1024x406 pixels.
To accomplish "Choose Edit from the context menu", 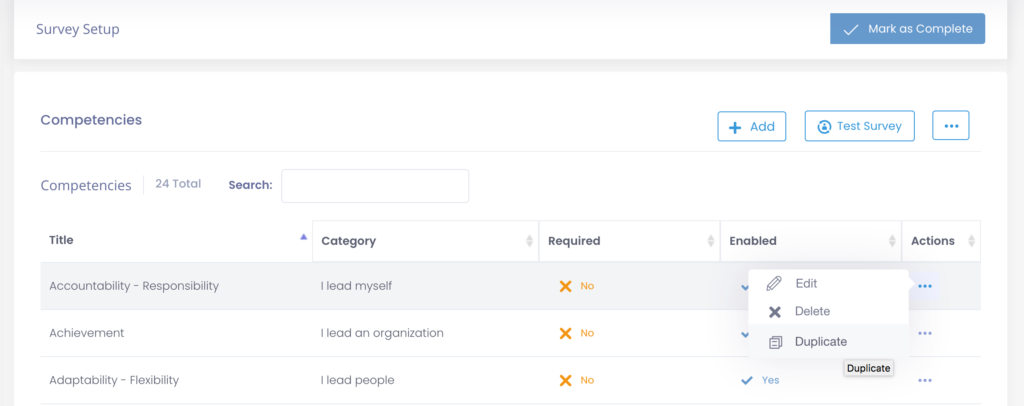I will click(806, 284).
